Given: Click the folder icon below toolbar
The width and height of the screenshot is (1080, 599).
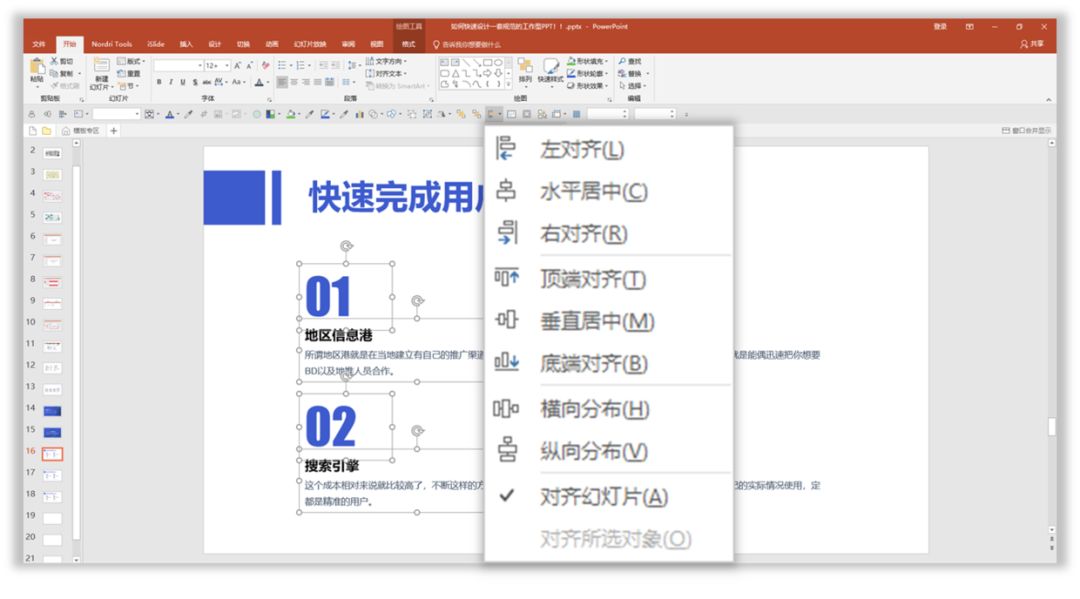Looking at the screenshot, I should 46,131.
